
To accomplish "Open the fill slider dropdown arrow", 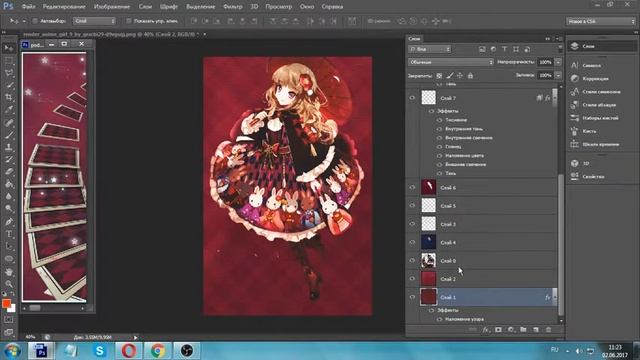I will (558, 76).
